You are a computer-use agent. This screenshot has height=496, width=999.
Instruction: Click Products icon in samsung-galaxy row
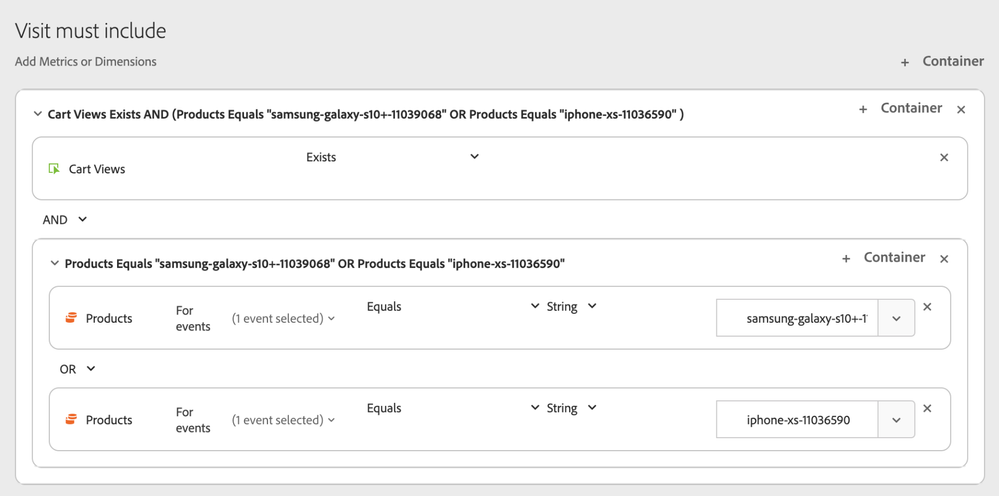[x=71, y=318]
